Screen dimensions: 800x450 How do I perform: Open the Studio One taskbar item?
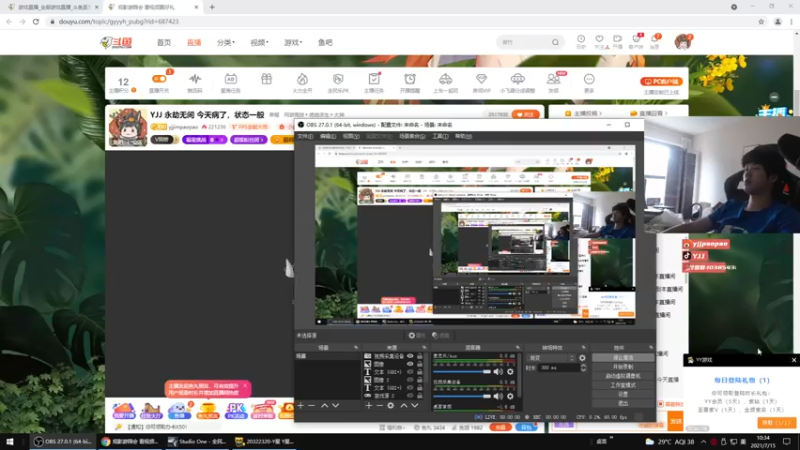(197, 442)
